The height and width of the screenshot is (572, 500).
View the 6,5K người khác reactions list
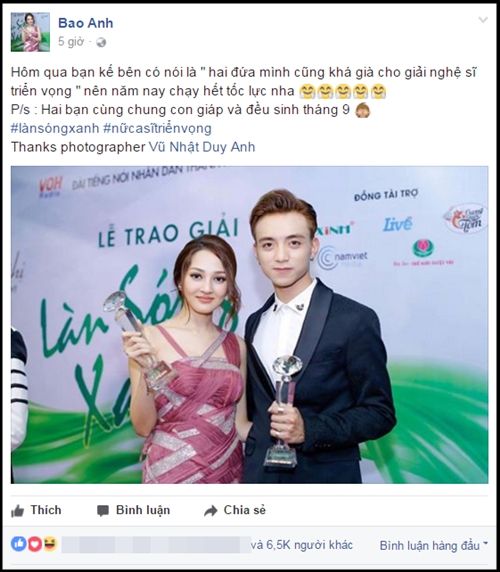[x=302, y=545]
